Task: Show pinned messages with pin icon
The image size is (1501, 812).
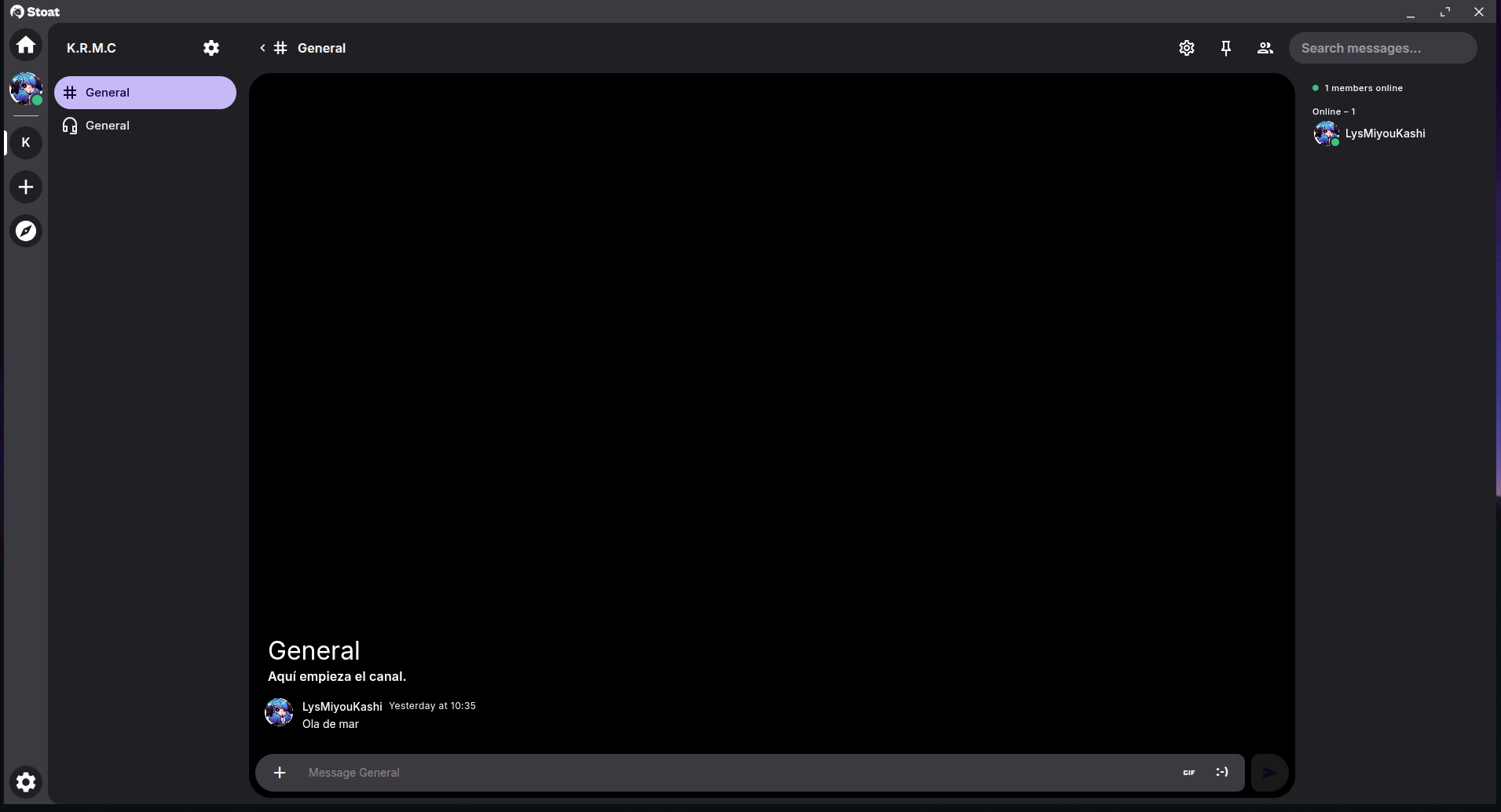Action: (1225, 48)
